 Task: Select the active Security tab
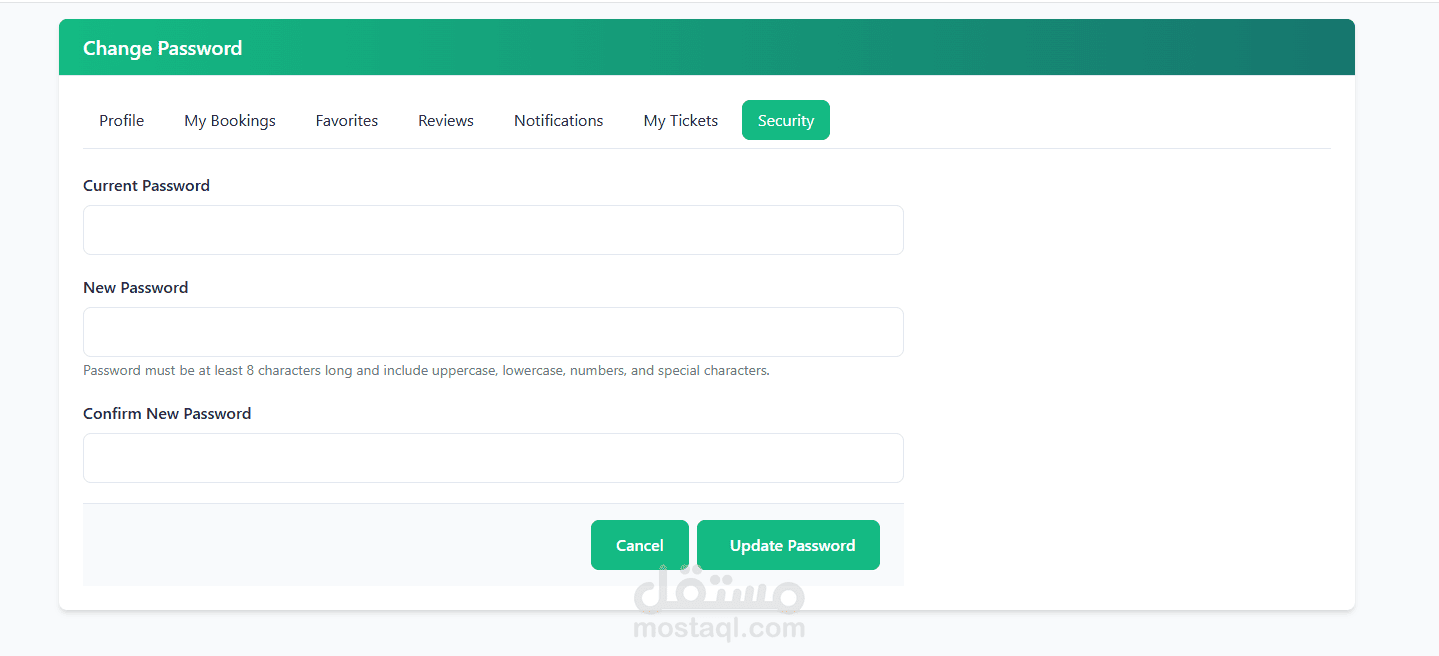tap(786, 120)
